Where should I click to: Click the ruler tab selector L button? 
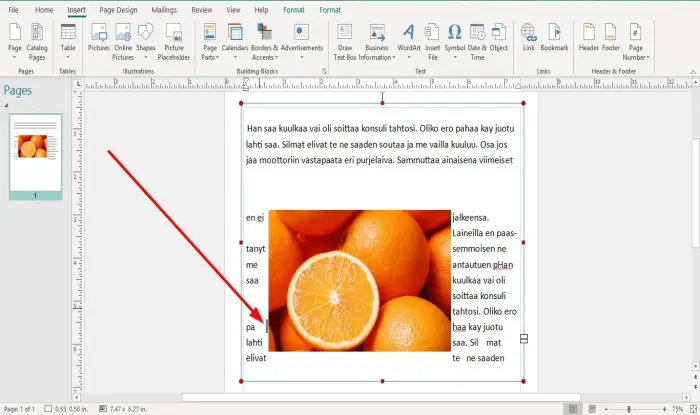[x=79, y=83]
